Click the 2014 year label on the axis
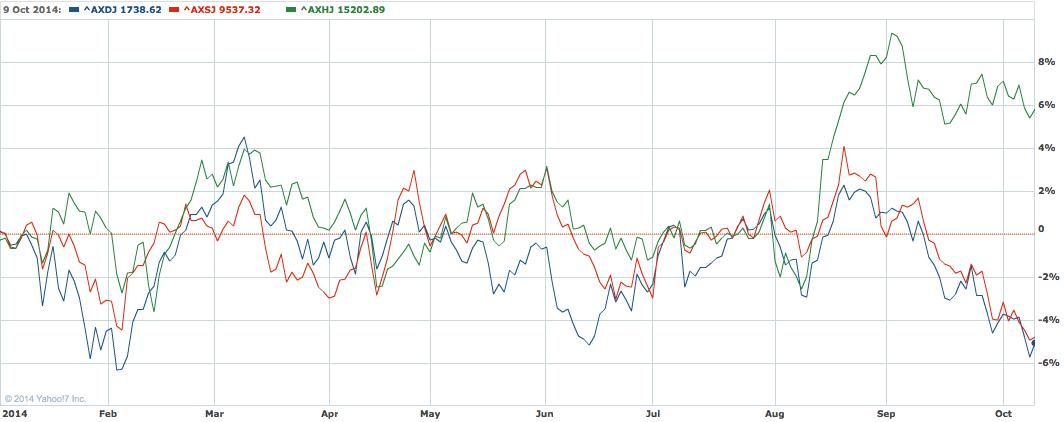This screenshot has height=422, width=1064. pyautogui.click(x=14, y=412)
